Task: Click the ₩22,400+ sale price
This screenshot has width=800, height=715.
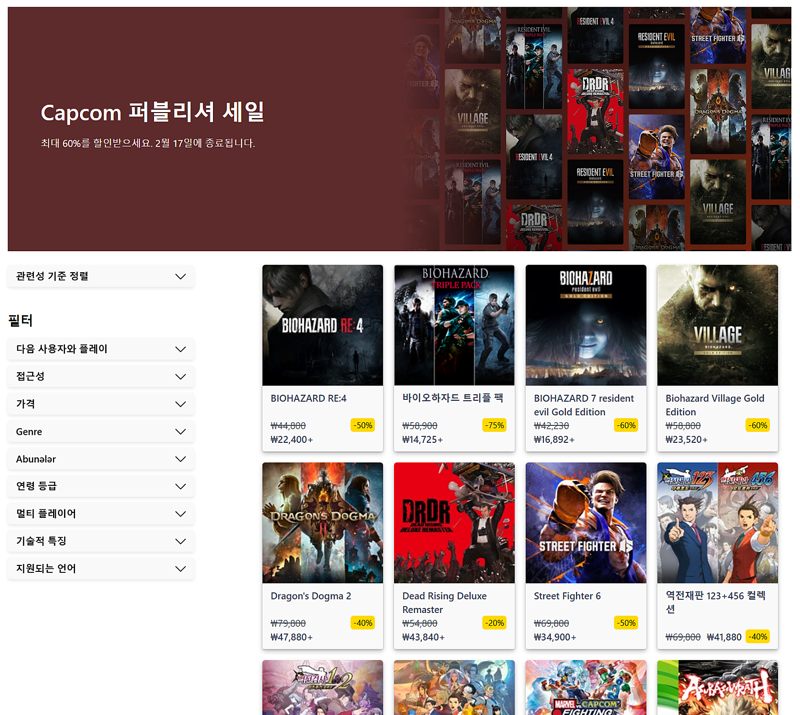Action: (x=291, y=439)
